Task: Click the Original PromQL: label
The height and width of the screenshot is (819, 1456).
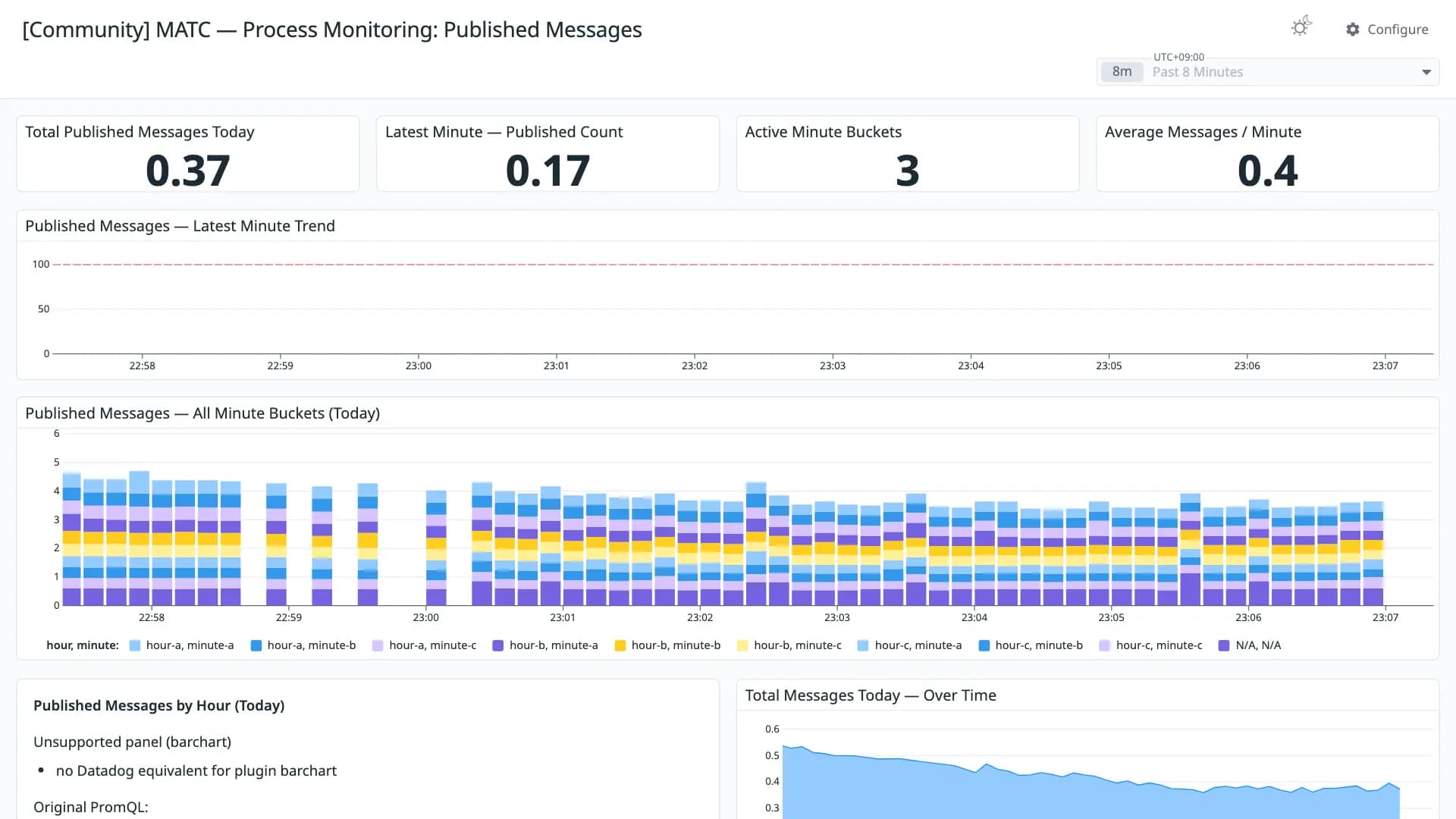Action: 91,807
